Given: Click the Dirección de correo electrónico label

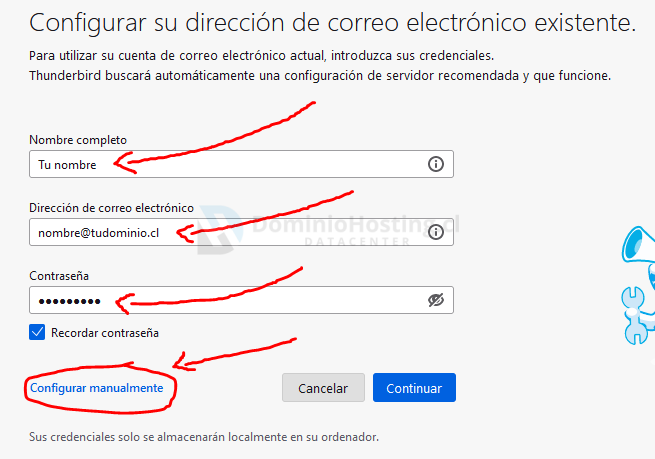Looking at the screenshot, I should coord(111,207).
